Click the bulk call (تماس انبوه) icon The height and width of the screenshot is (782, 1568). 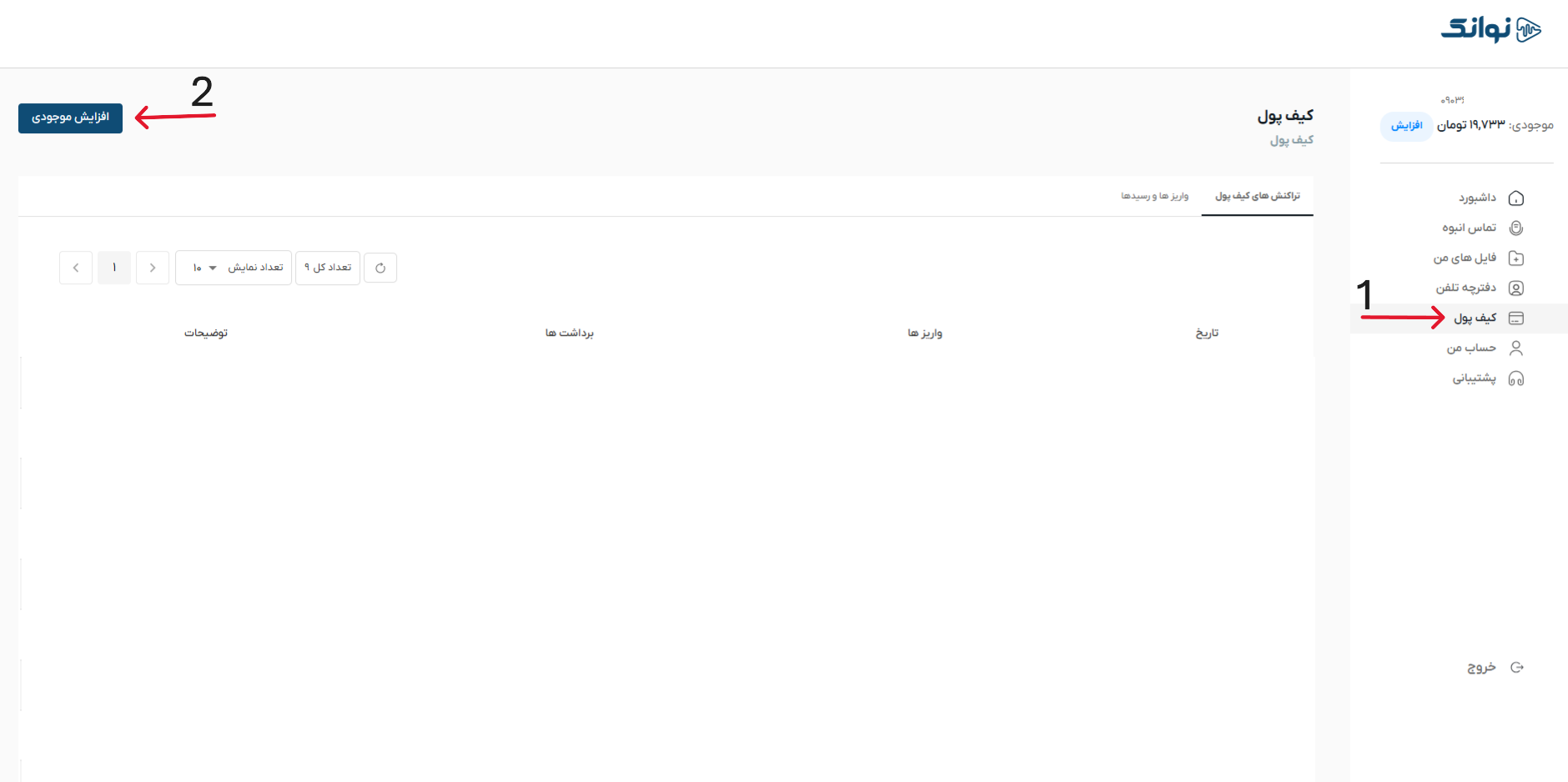tap(1516, 228)
